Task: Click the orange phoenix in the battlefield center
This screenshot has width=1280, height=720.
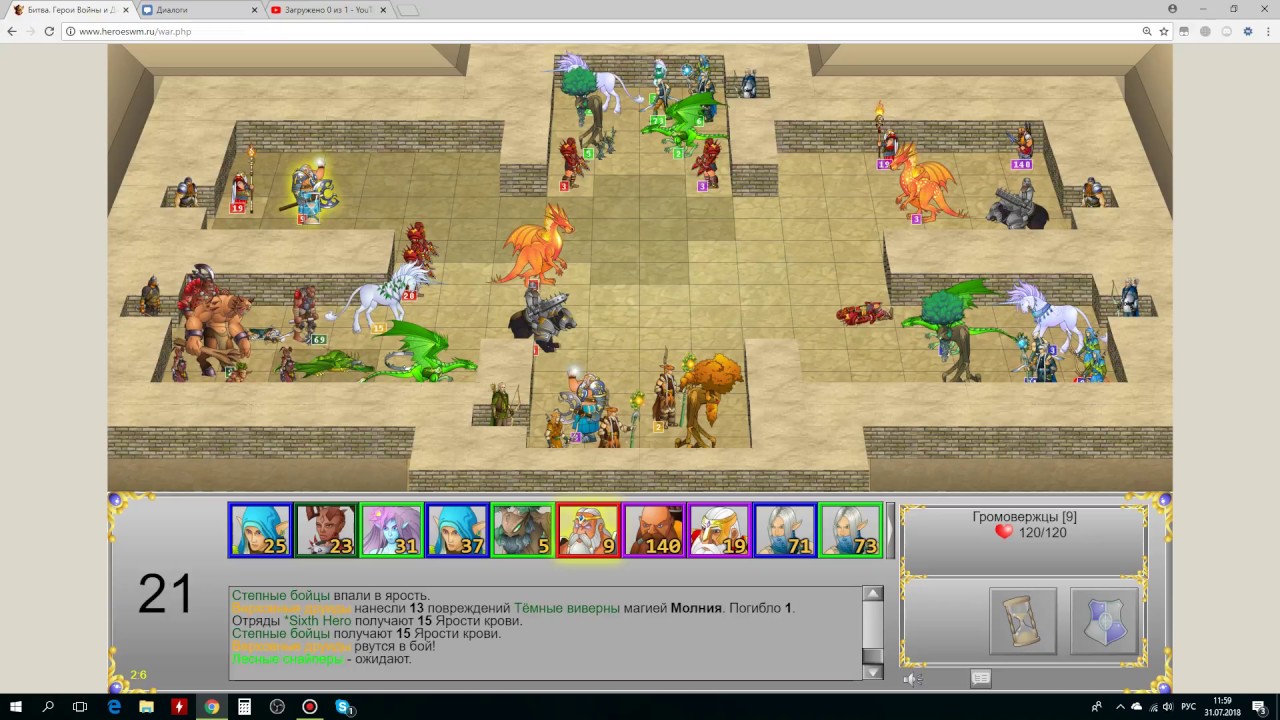Action: 538,245
